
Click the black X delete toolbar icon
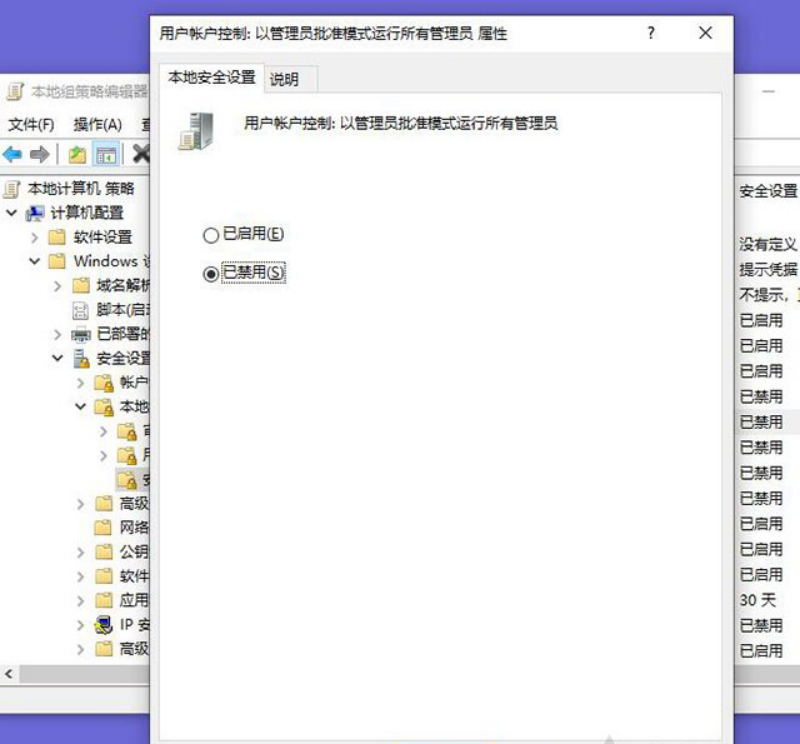coord(140,154)
